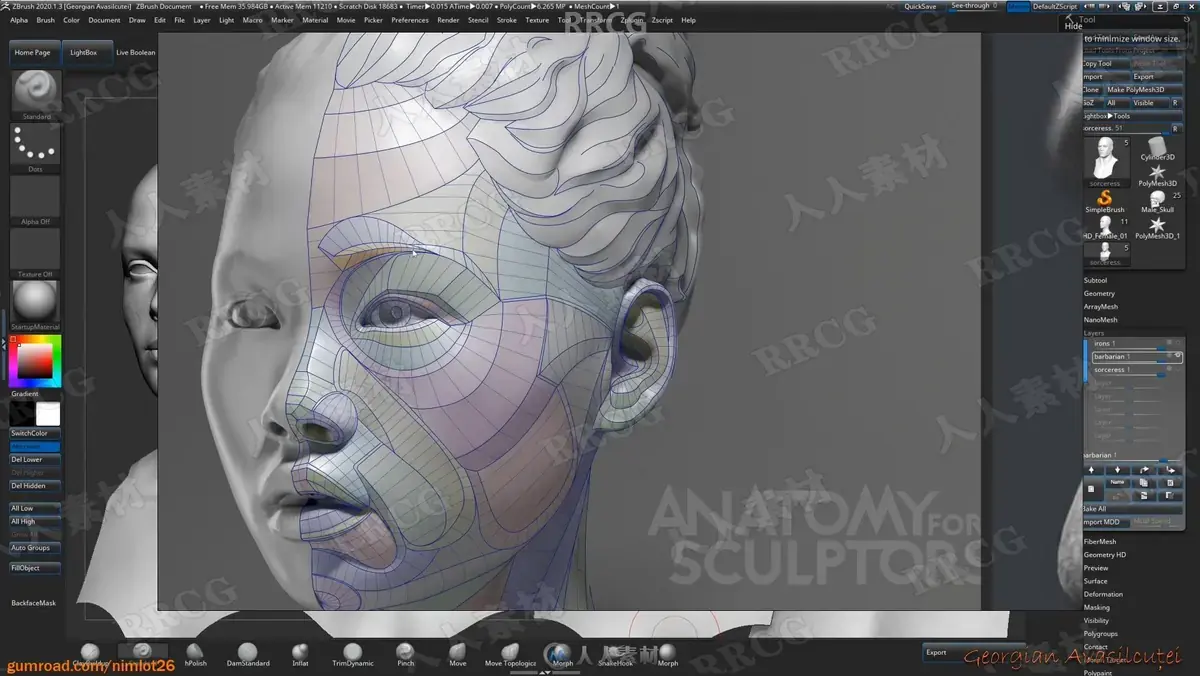Open the Preferences menu
This screenshot has width=1200, height=676.
pos(410,20)
